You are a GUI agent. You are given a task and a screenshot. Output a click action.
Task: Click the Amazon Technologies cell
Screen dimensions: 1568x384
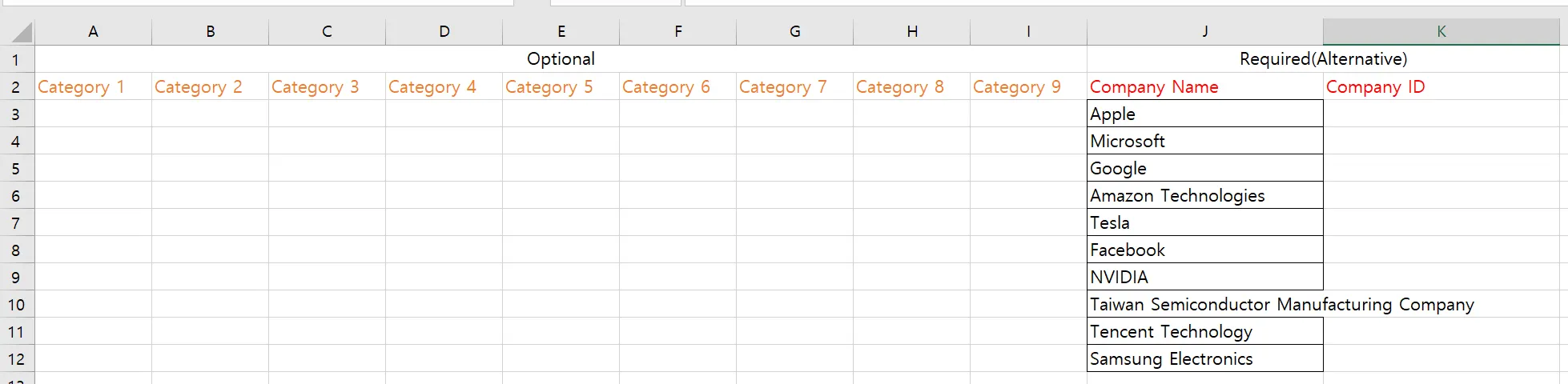click(x=1205, y=195)
